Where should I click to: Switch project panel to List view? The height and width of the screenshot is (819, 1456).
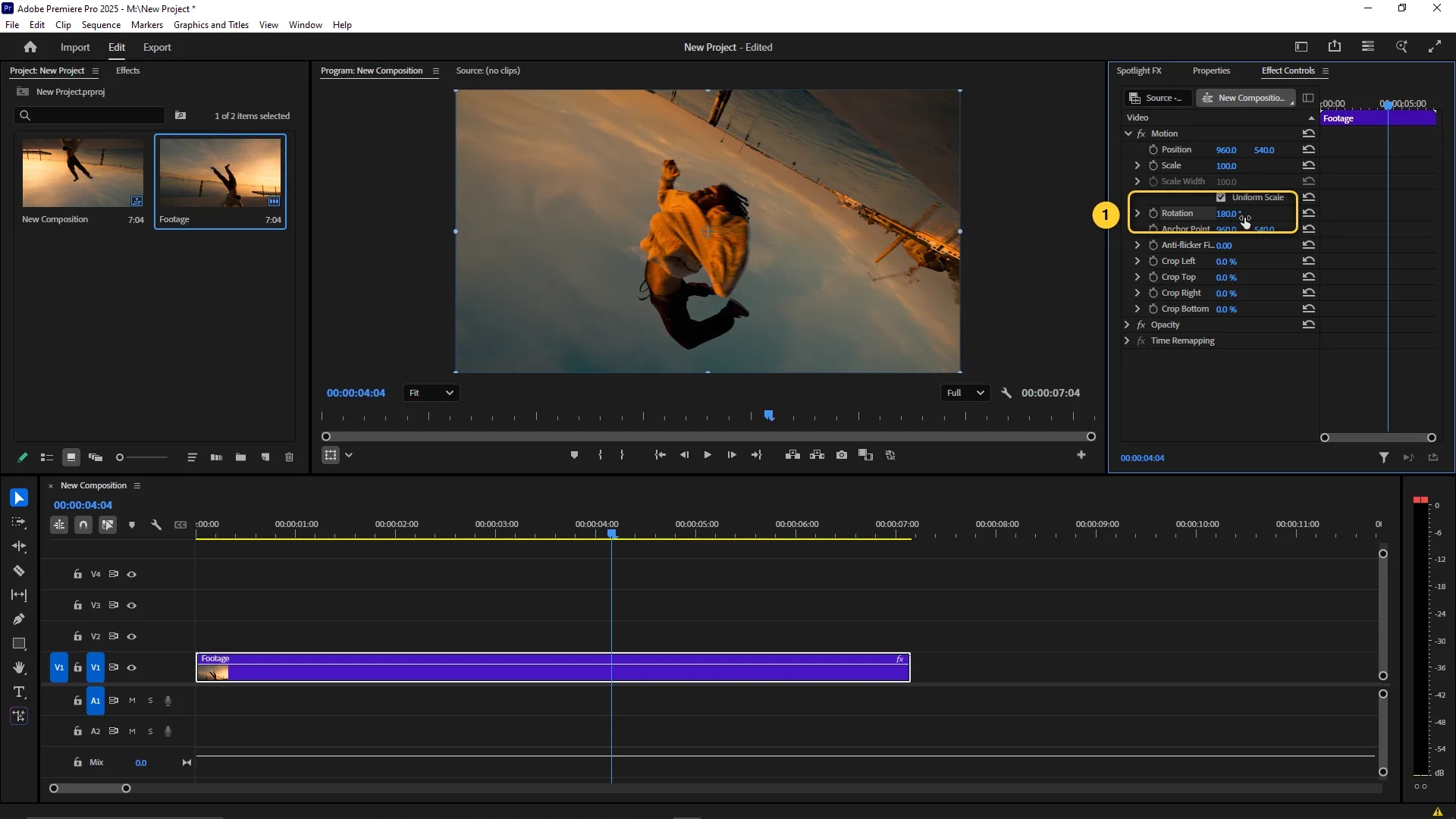(x=46, y=457)
